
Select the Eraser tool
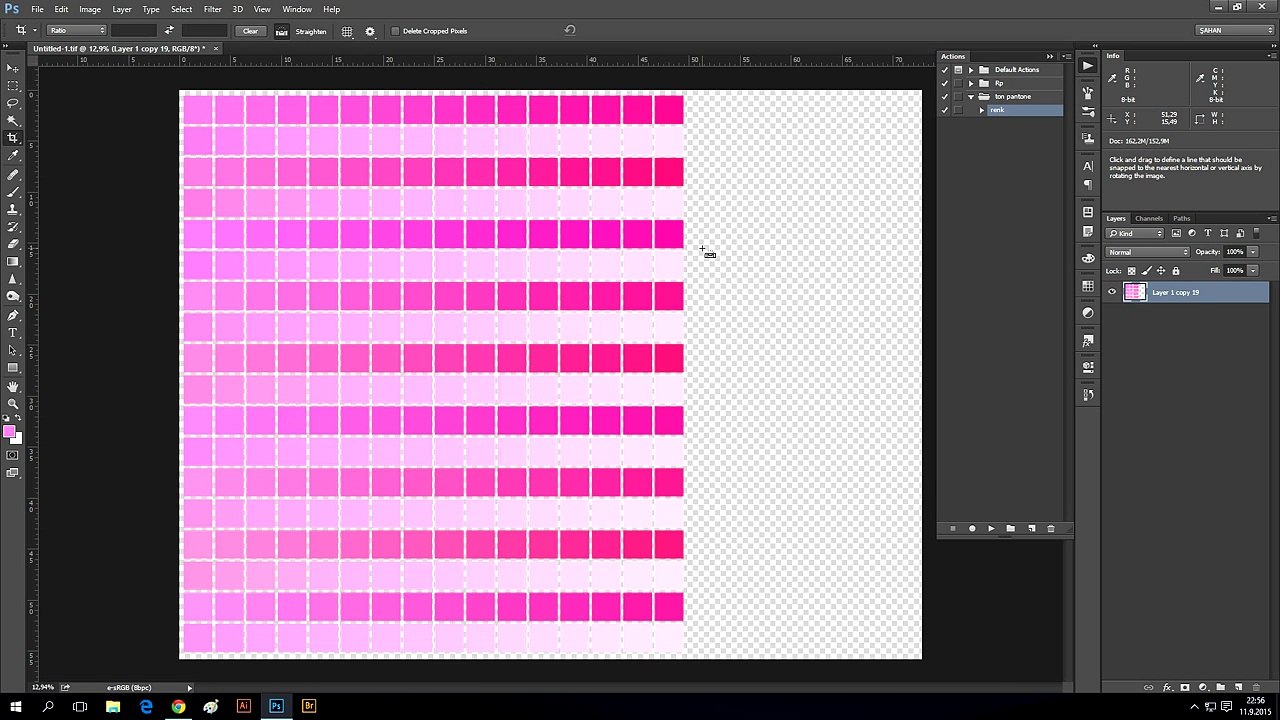pos(13,244)
